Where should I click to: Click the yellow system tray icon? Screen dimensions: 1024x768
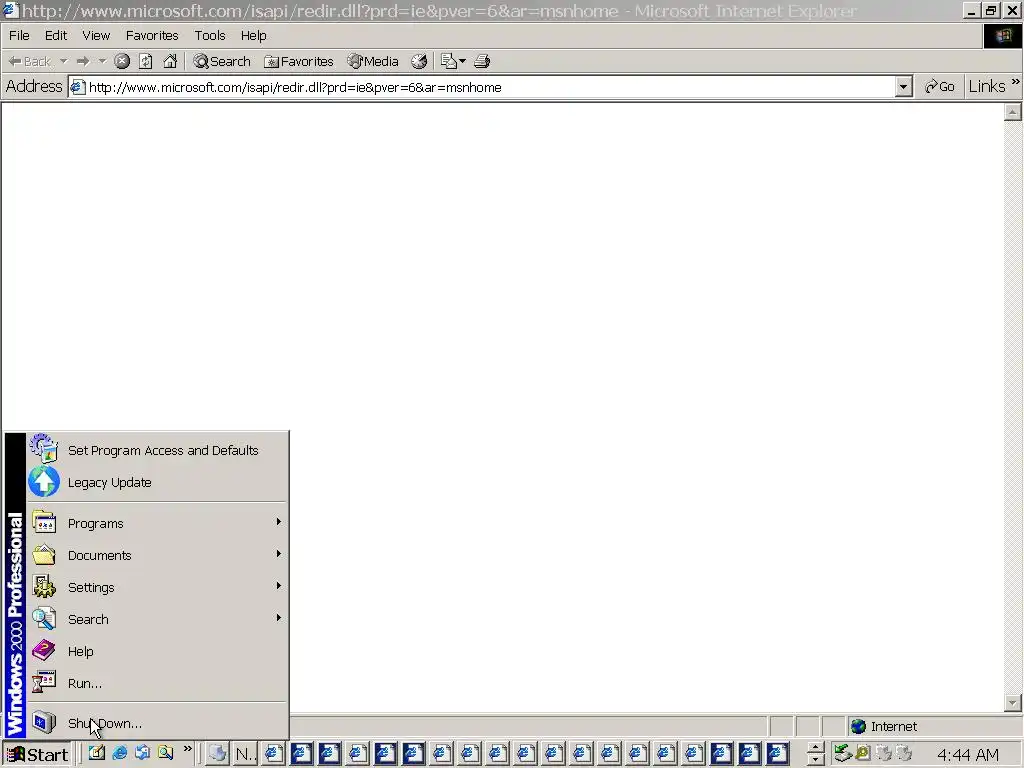click(863, 753)
